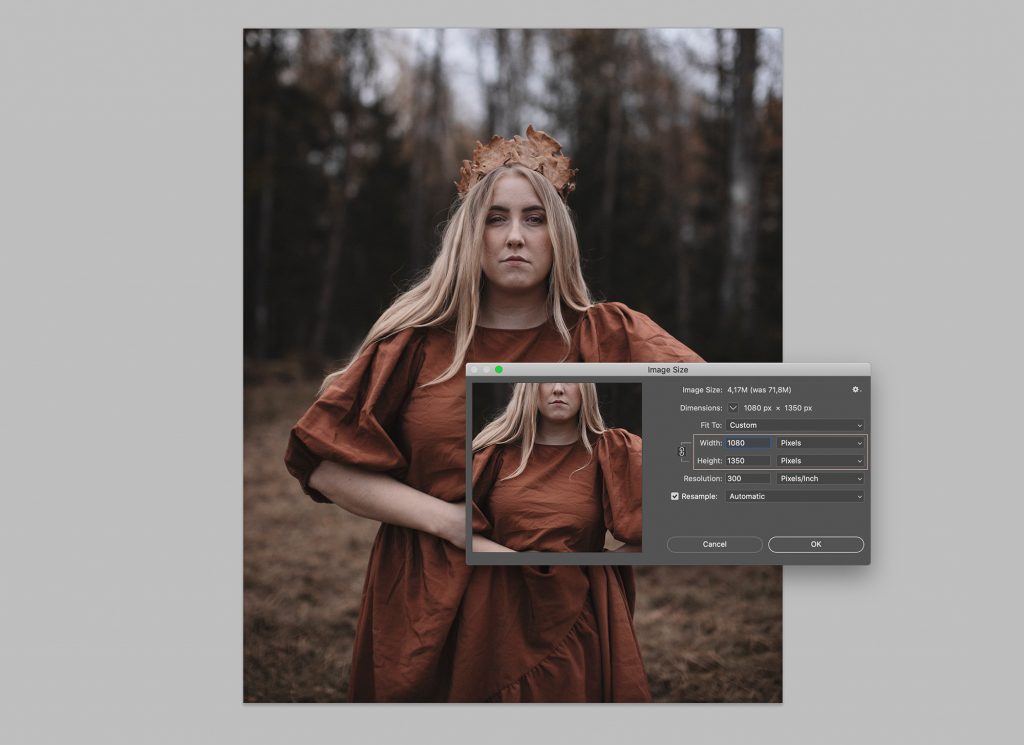Open the Height units Pixels dropdown
This screenshot has height=745, width=1024.
pyautogui.click(x=820, y=460)
